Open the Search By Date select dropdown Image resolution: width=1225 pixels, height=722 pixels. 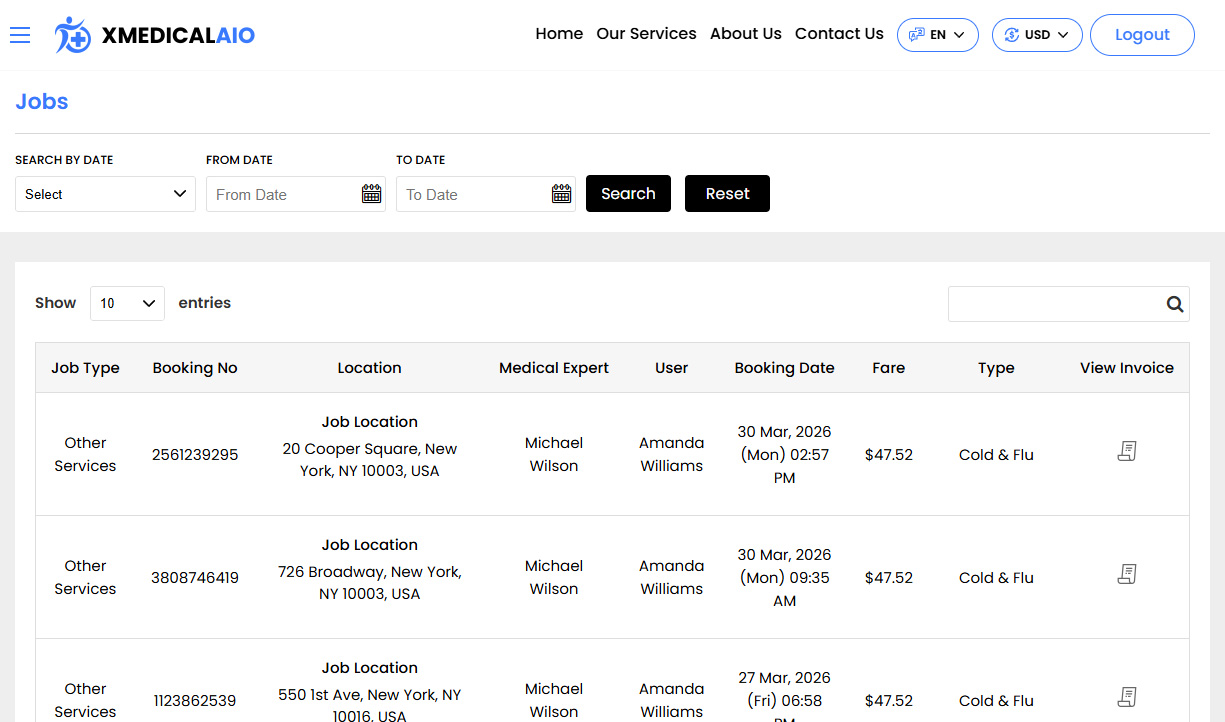[x=105, y=194]
